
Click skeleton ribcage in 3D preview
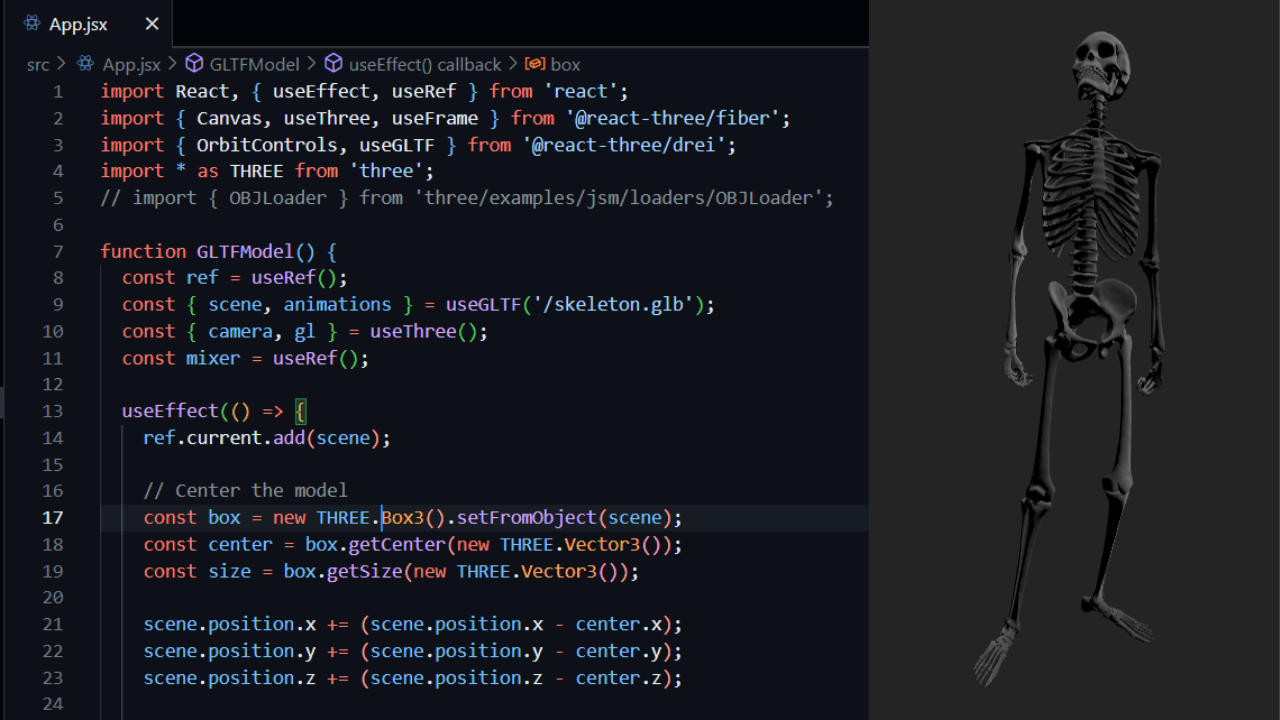pyautogui.click(x=1090, y=200)
